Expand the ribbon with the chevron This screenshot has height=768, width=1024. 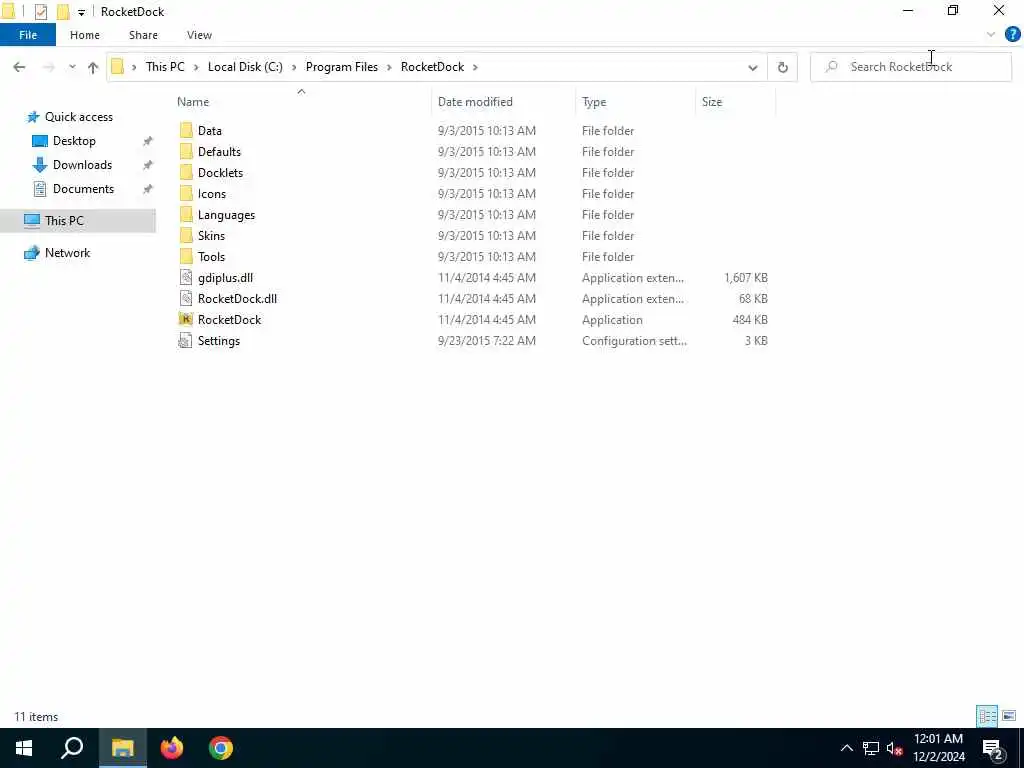click(991, 35)
